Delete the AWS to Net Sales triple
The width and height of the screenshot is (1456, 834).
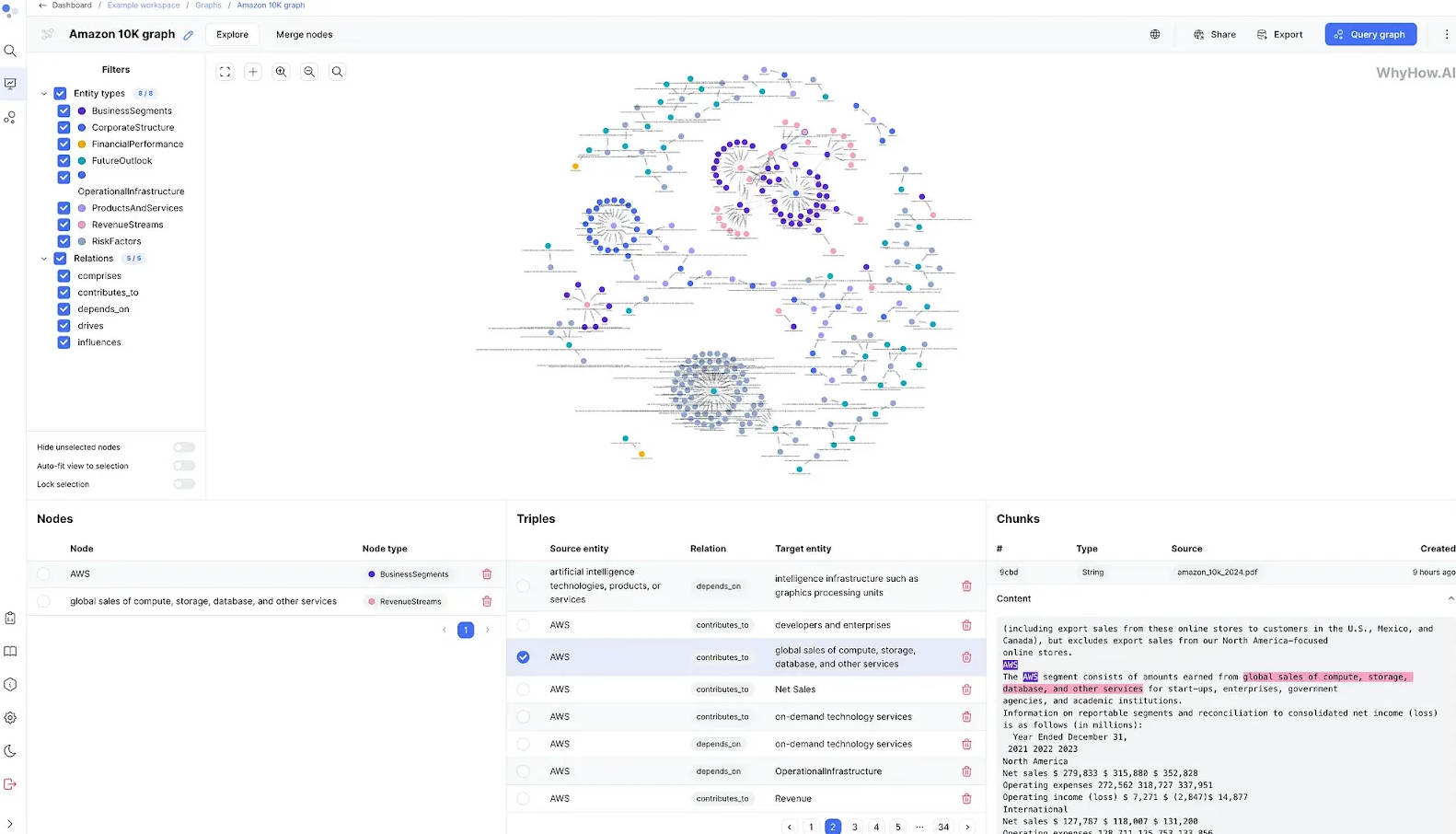tap(966, 689)
